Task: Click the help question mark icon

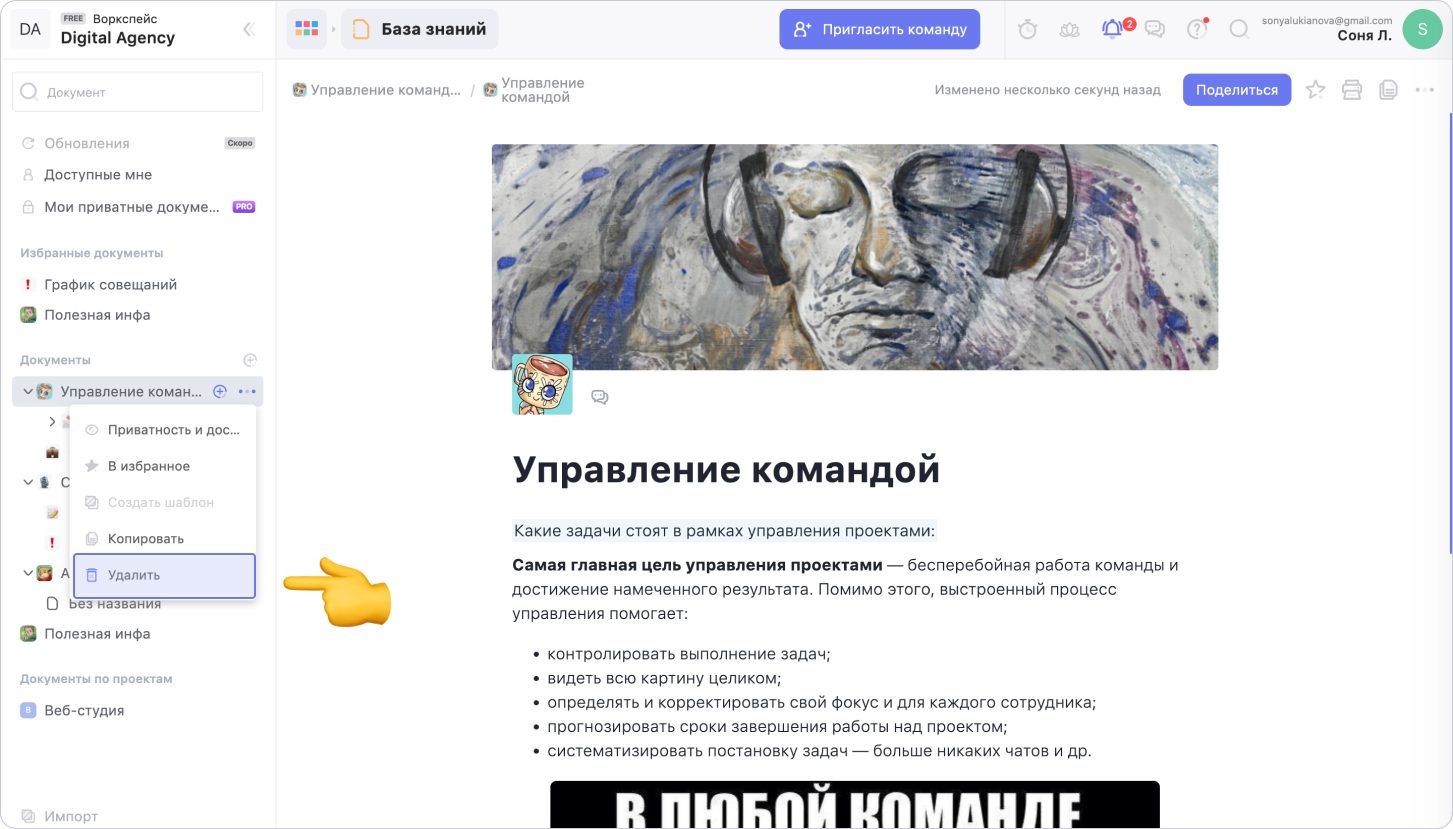Action: [x=1197, y=29]
